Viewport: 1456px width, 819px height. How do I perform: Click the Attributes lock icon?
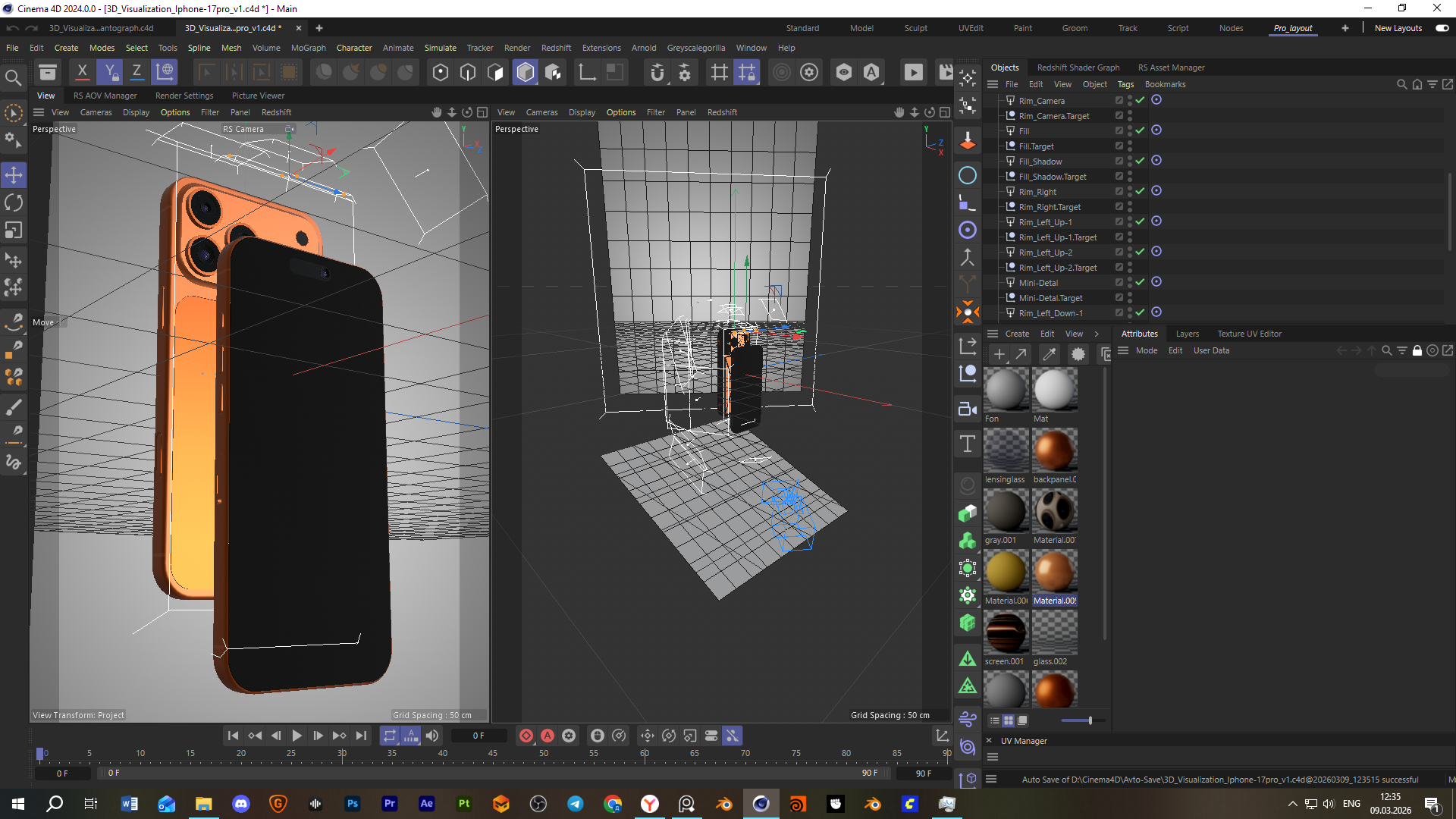click(x=1417, y=350)
